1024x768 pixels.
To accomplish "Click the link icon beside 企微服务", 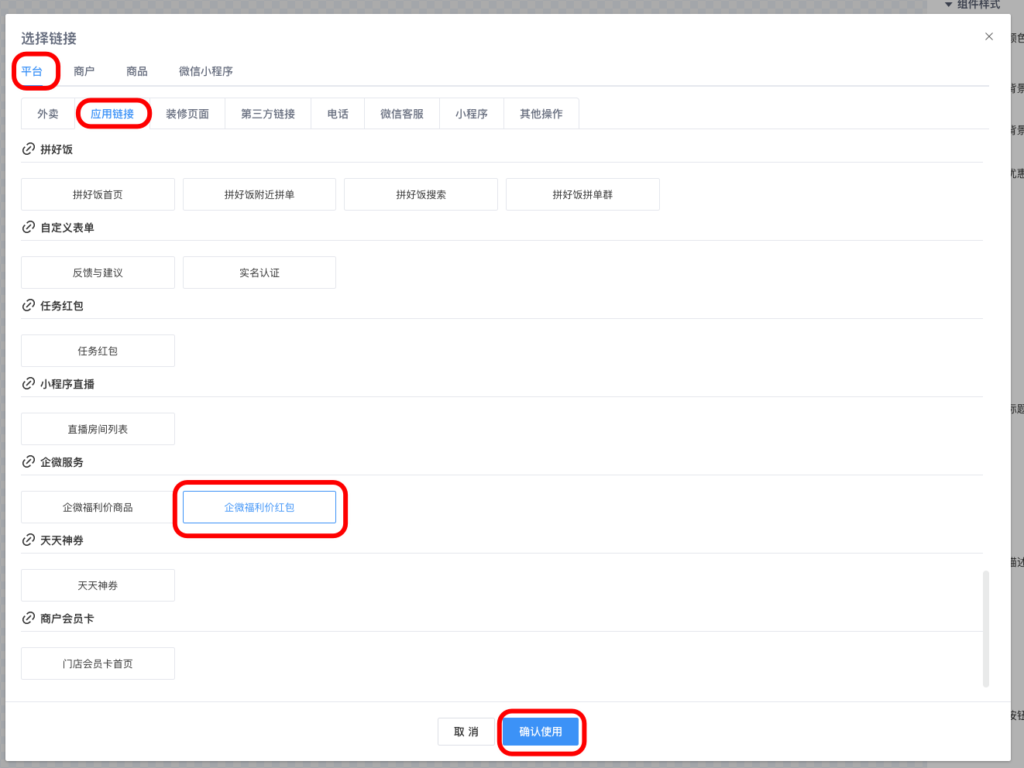I will tap(28, 463).
